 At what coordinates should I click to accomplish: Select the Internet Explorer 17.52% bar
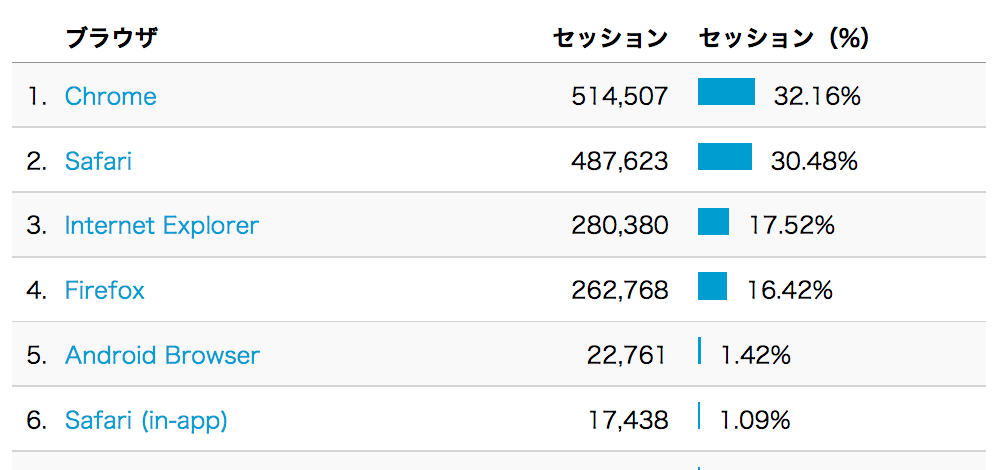pos(713,222)
